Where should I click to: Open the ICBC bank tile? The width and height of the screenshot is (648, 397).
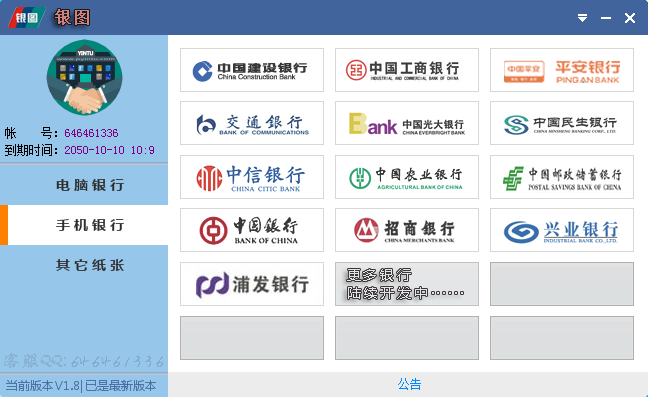coord(407,70)
